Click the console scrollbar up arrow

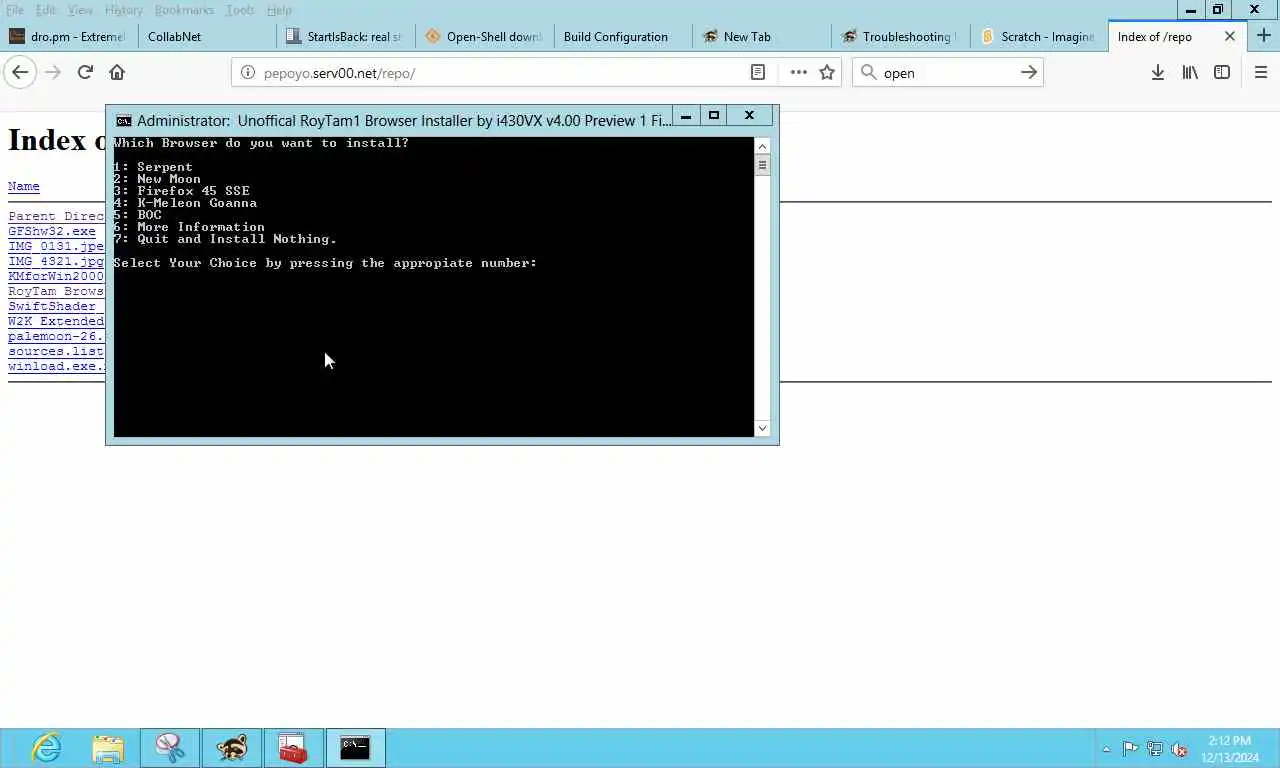[x=762, y=146]
